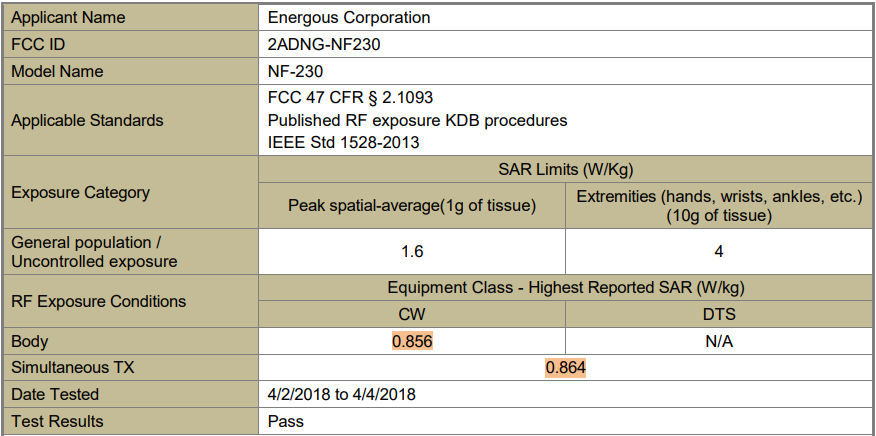Click the highlighted 0.864 Simultaneous TX value
This screenshot has height=436, width=876.
tap(565, 368)
